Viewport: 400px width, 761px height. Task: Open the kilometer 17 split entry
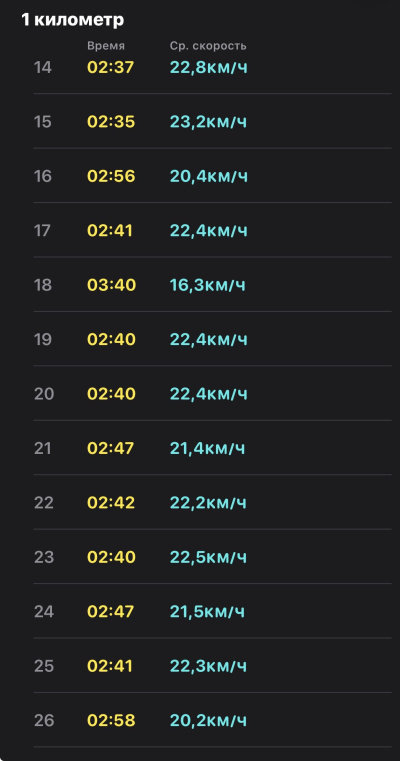(212, 230)
